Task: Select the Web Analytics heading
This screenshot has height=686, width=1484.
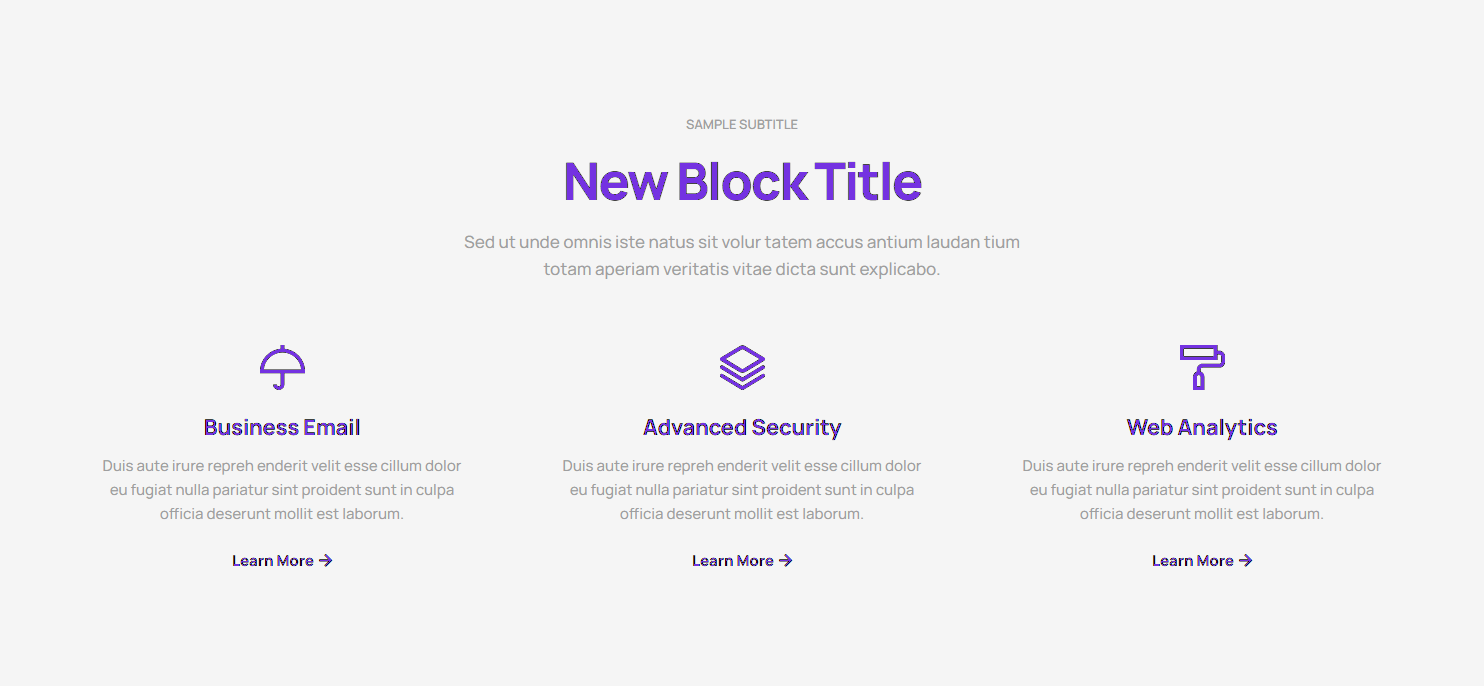Action: coord(1202,428)
